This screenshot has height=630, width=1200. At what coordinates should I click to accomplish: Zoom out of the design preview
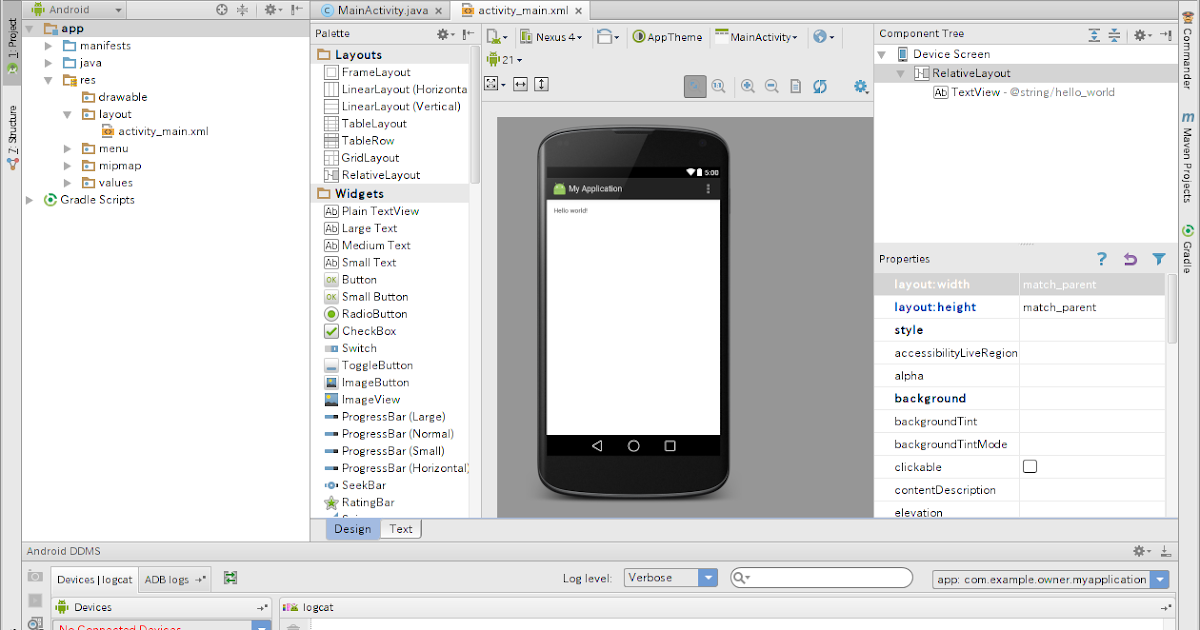[772, 86]
